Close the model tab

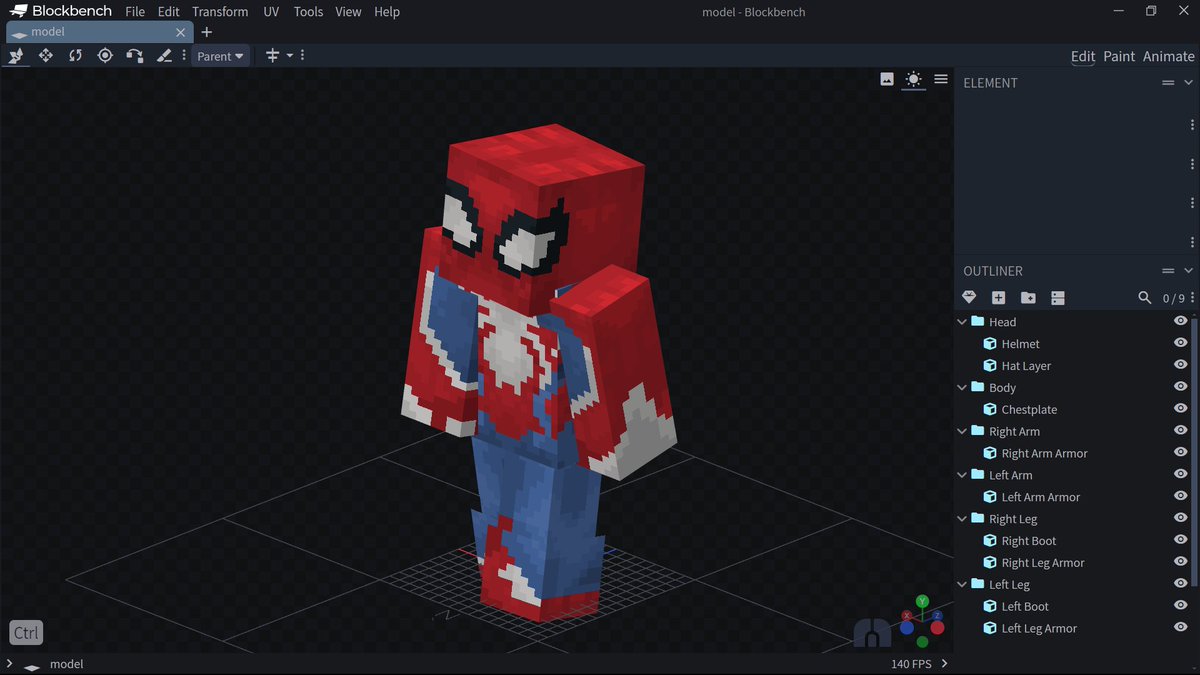[180, 32]
